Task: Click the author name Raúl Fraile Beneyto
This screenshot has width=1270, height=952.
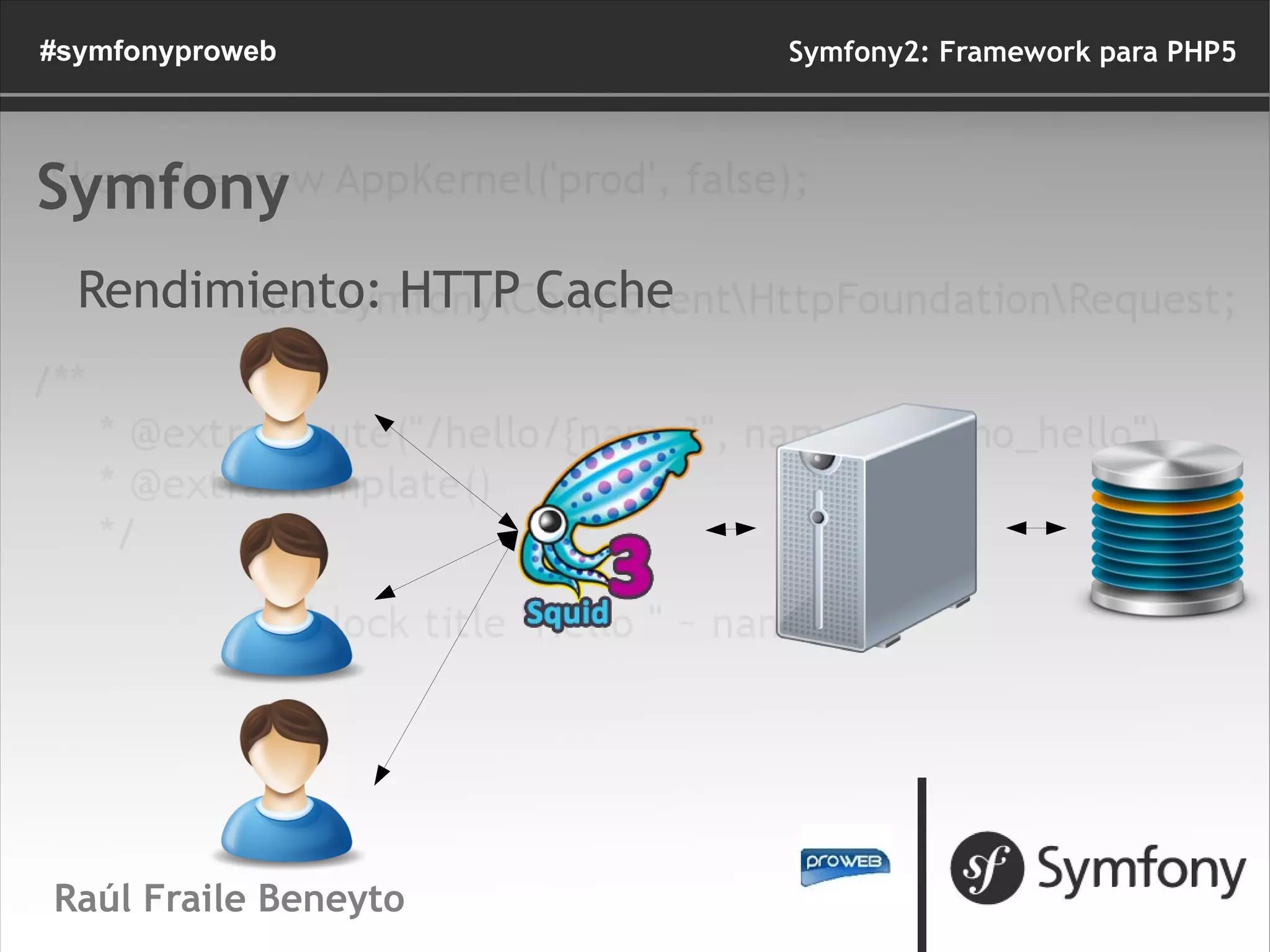Action: click(x=229, y=898)
